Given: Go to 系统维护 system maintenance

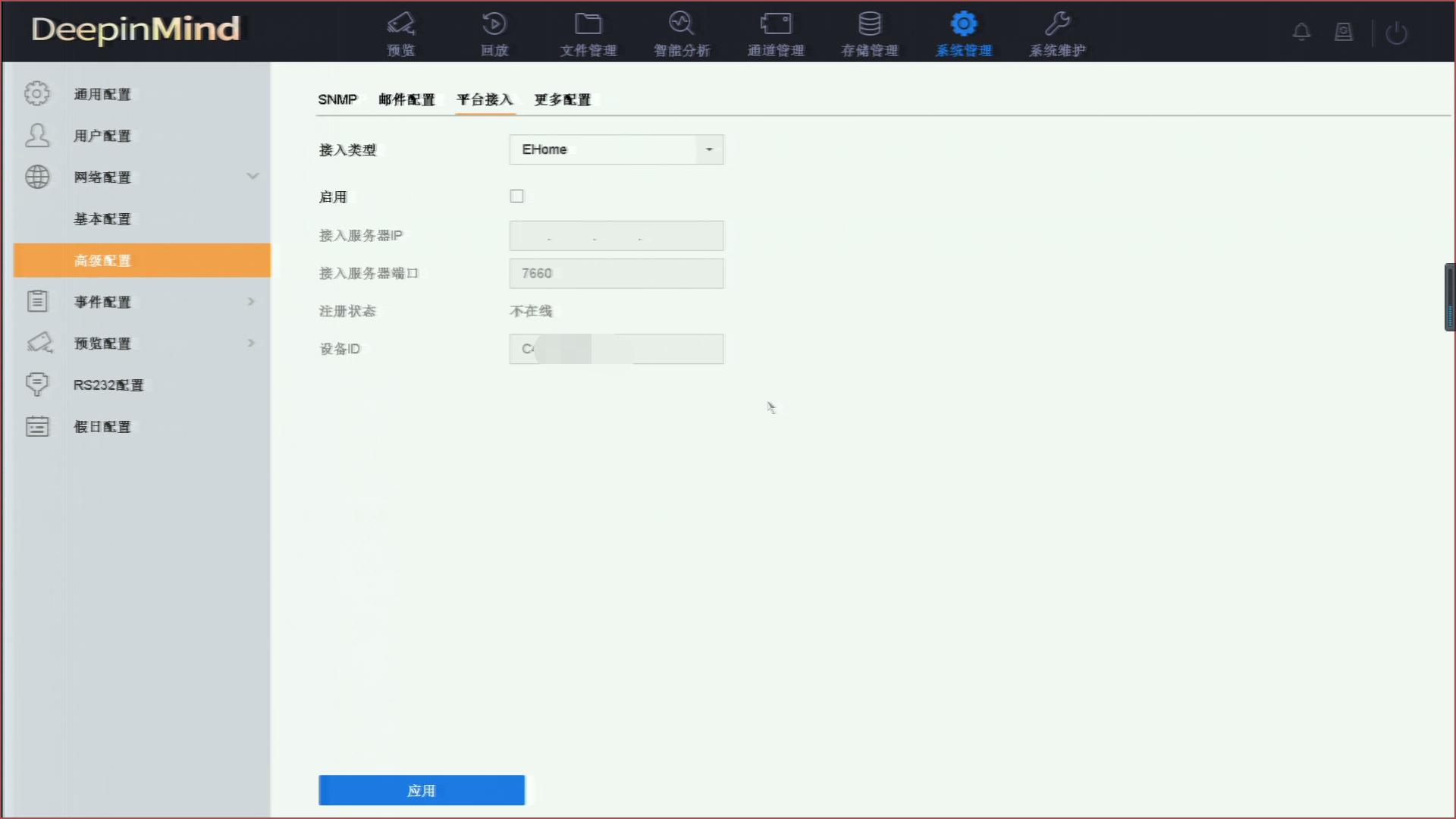Looking at the screenshot, I should 1057,32.
